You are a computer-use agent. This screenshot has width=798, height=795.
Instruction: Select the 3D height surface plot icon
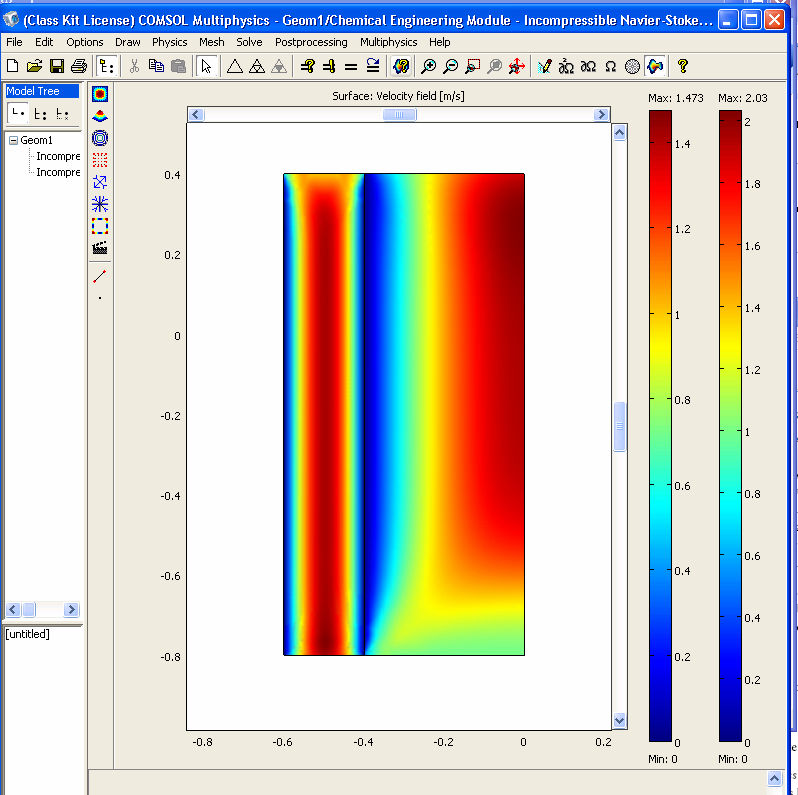click(x=100, y=117)
